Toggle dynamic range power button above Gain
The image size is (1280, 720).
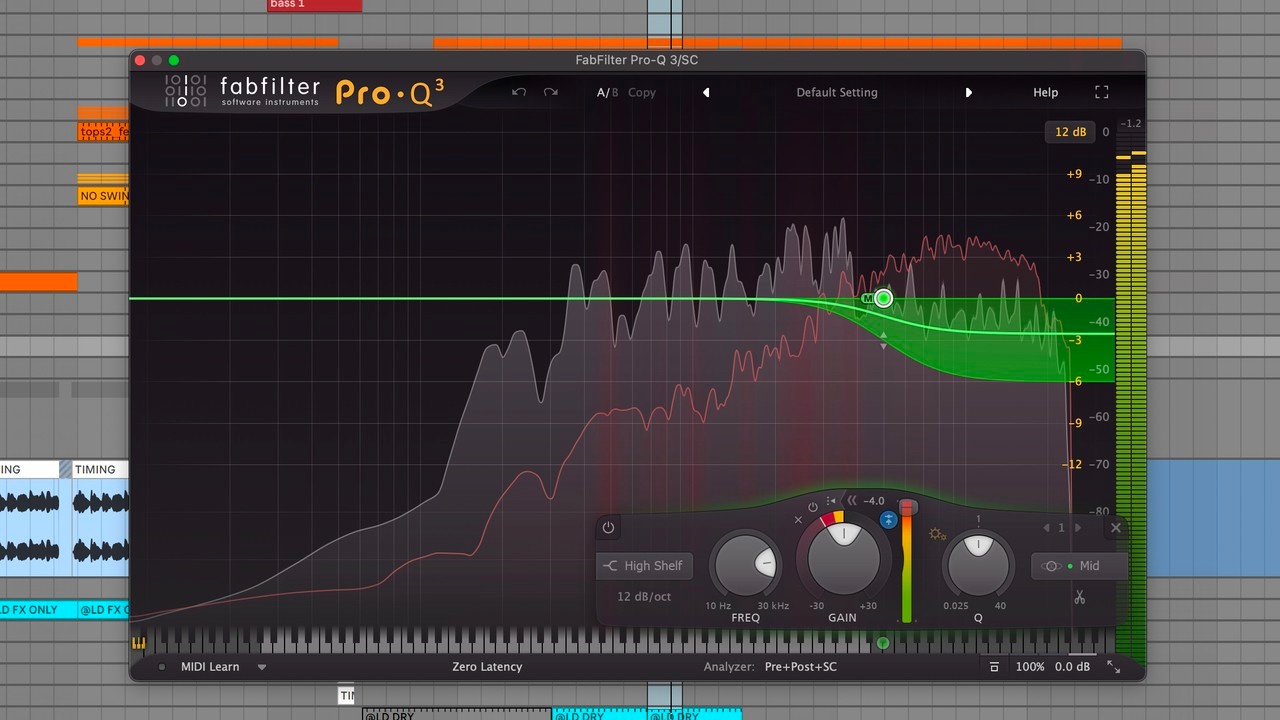[813, 507]
